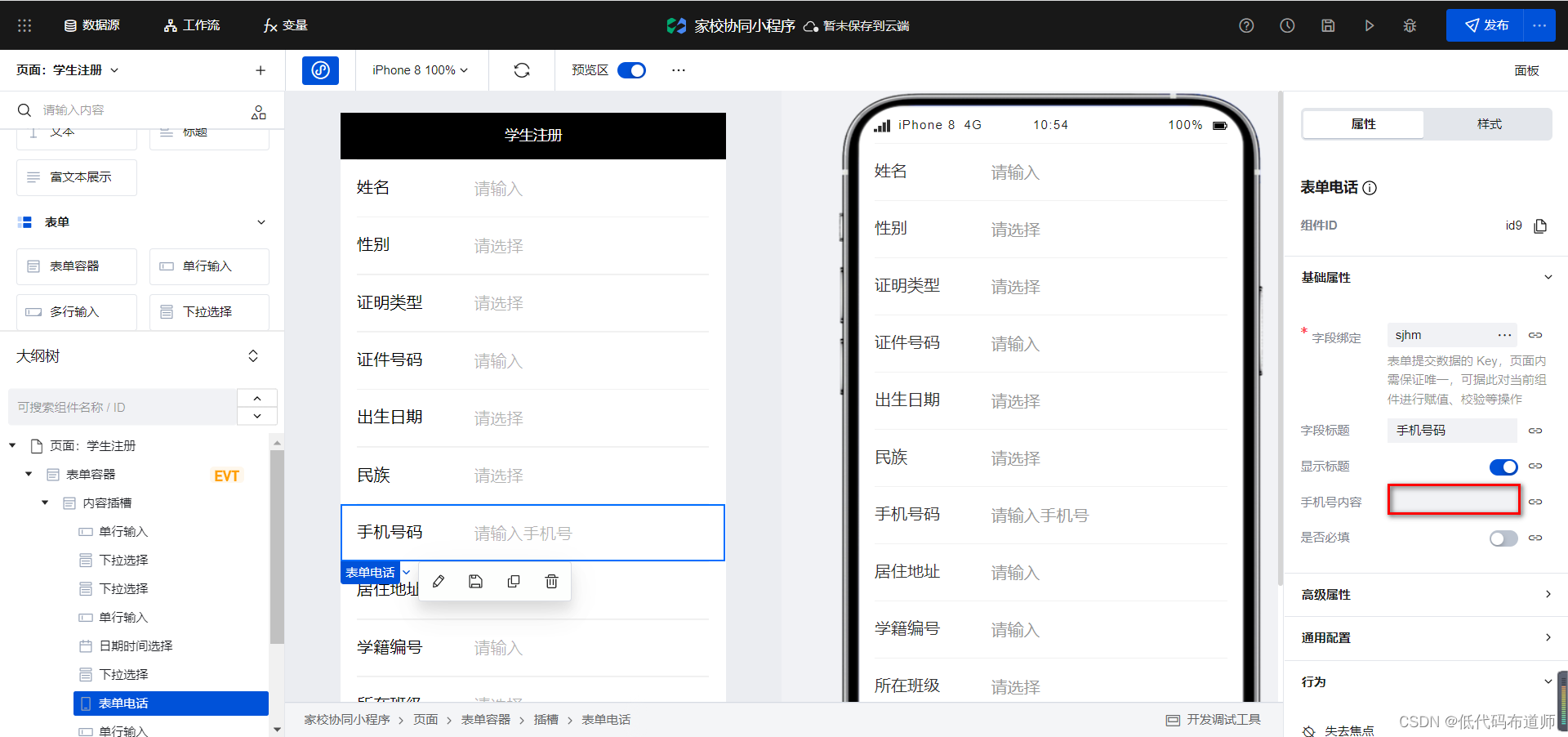This screenshot has width=1568, height=737.
Task: Open the 开发调试工具 panel
Action: (1214, 720)
